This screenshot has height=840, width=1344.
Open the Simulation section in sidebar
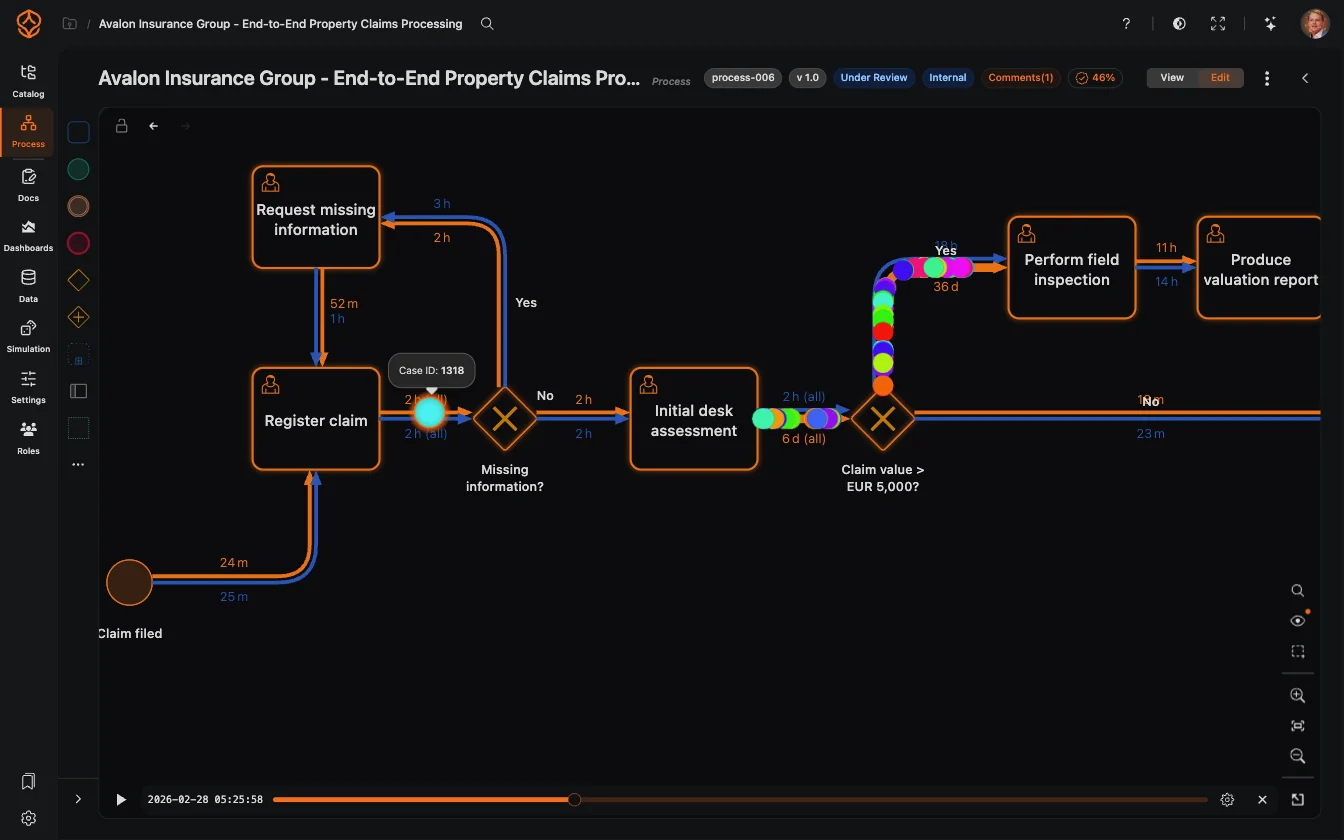click(x=28, y=336)
